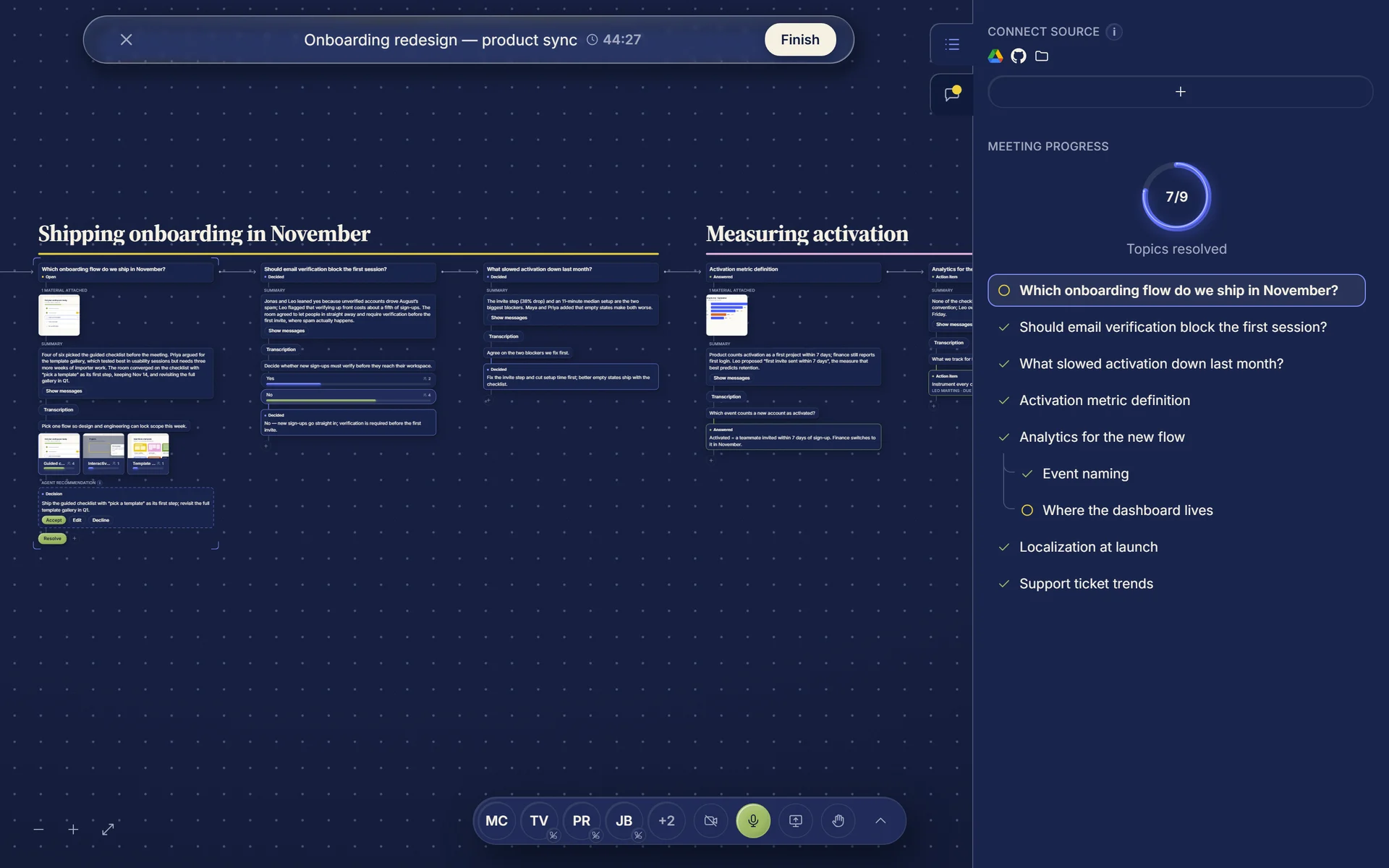Select the GitHub source icon
Image resolution: width=1389 pixels, height=868 pixels.
(x=1019, y=56)
